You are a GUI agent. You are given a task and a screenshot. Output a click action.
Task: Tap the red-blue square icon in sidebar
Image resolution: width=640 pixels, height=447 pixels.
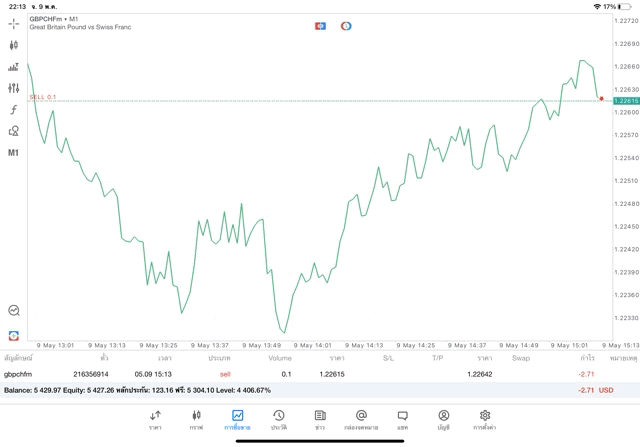pyautogui.click(x=13, y=336)
